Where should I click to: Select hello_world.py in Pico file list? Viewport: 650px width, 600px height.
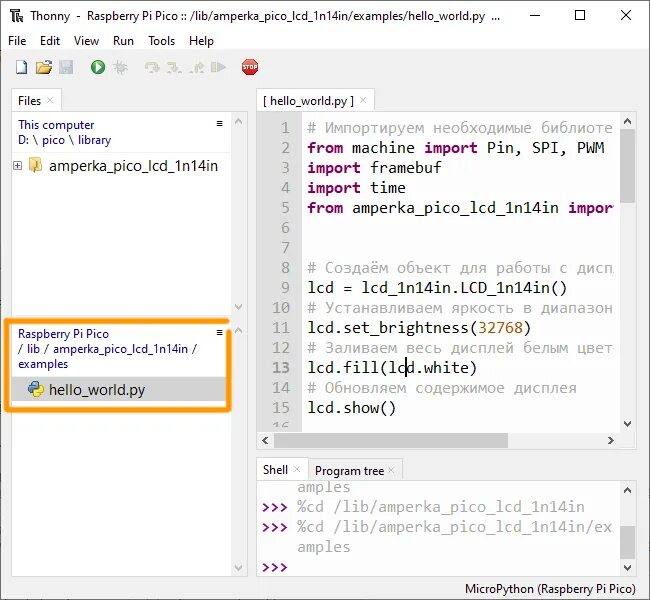coord(119,389)
